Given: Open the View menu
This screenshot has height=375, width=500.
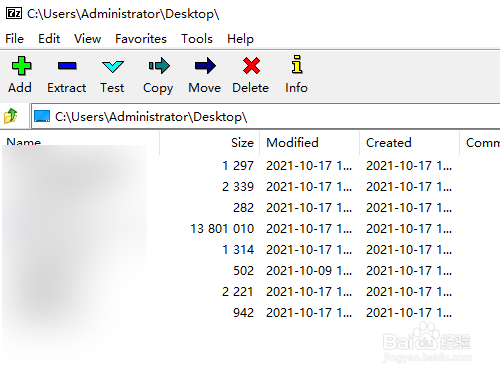Looking at the screenshot, I should pyautogui.click(x=87, y=39).
